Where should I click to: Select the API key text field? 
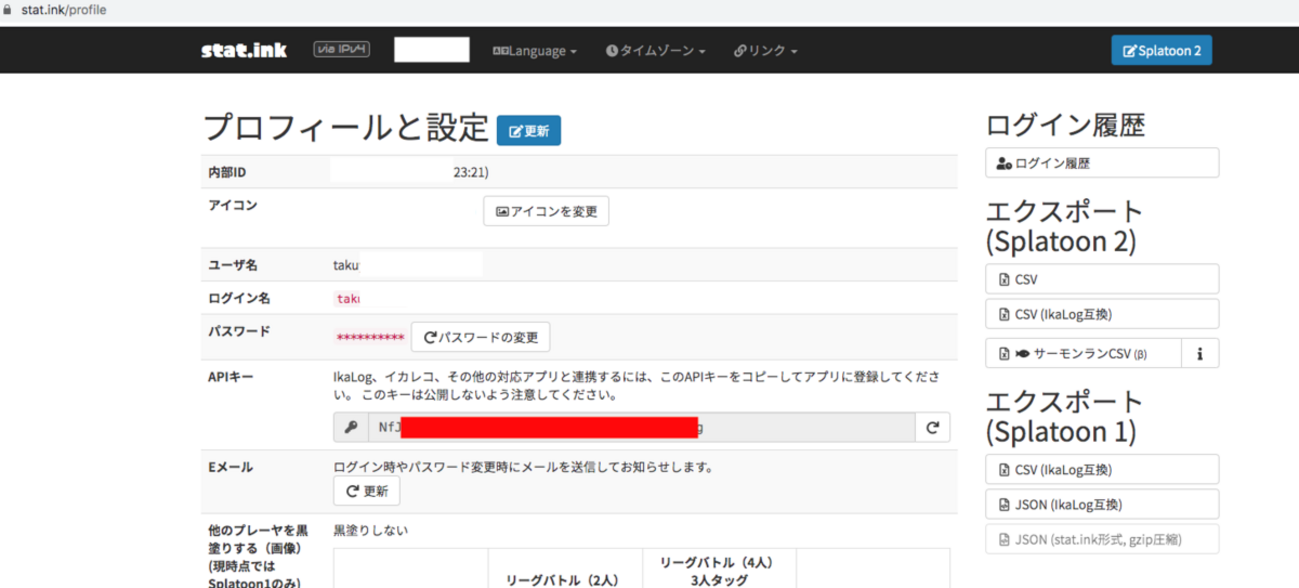(640, 427)
